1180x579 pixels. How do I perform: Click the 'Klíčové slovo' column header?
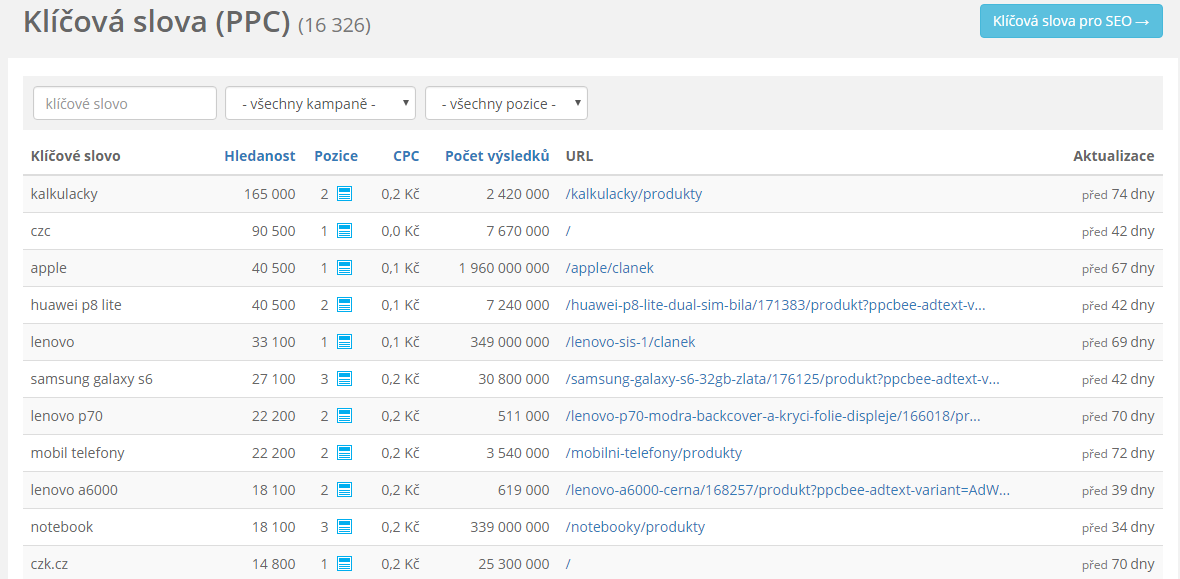coord(75,156)
